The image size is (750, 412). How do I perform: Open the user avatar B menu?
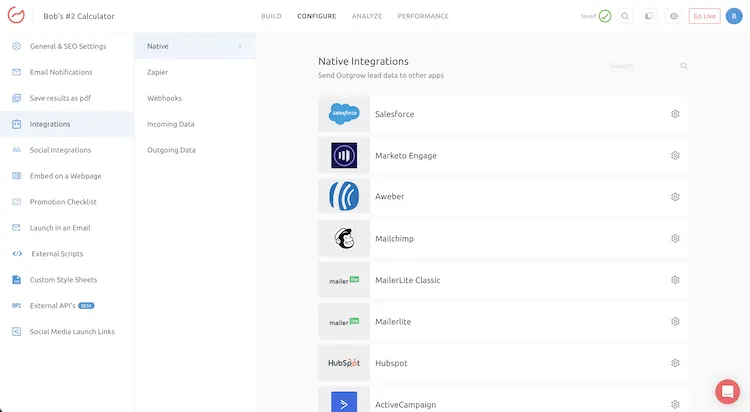coord(734,16)
